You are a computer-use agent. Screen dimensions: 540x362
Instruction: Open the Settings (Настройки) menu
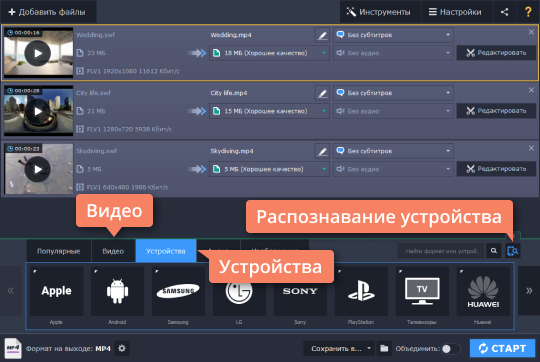457,12
